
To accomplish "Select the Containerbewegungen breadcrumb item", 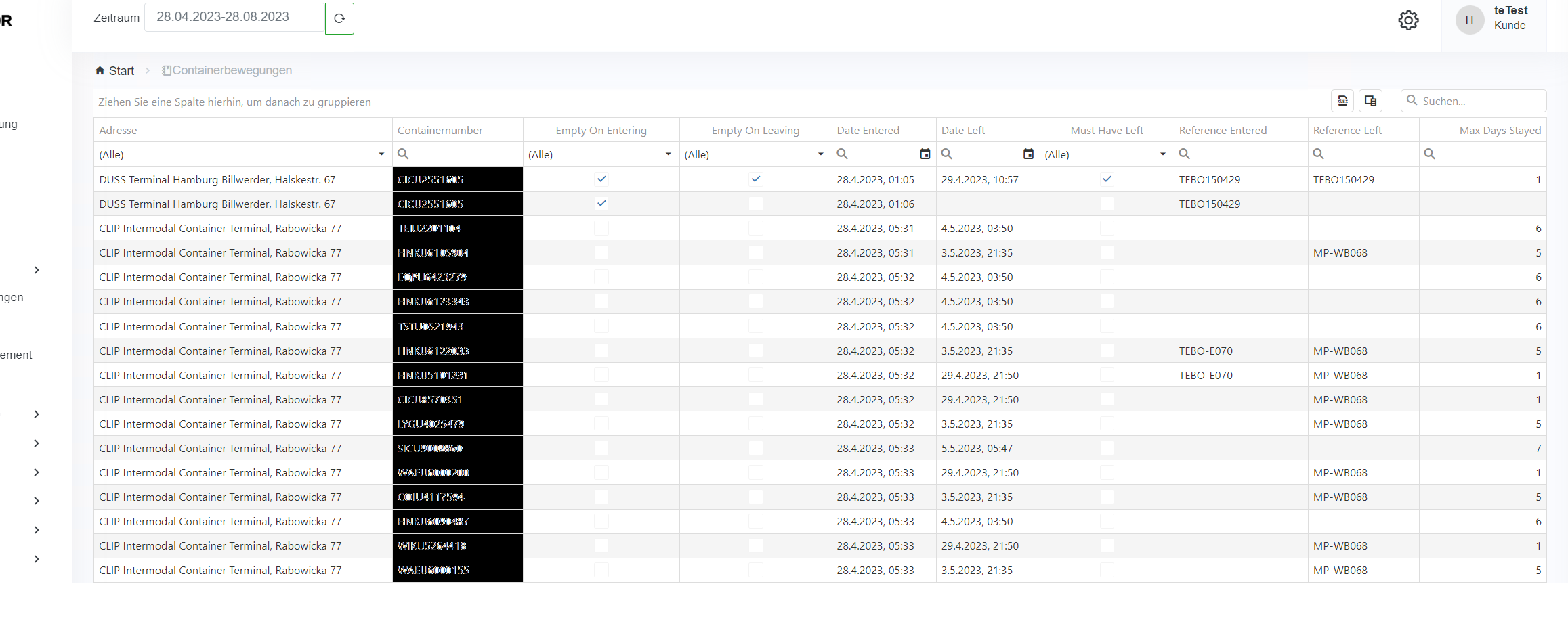I will (232, 70).
